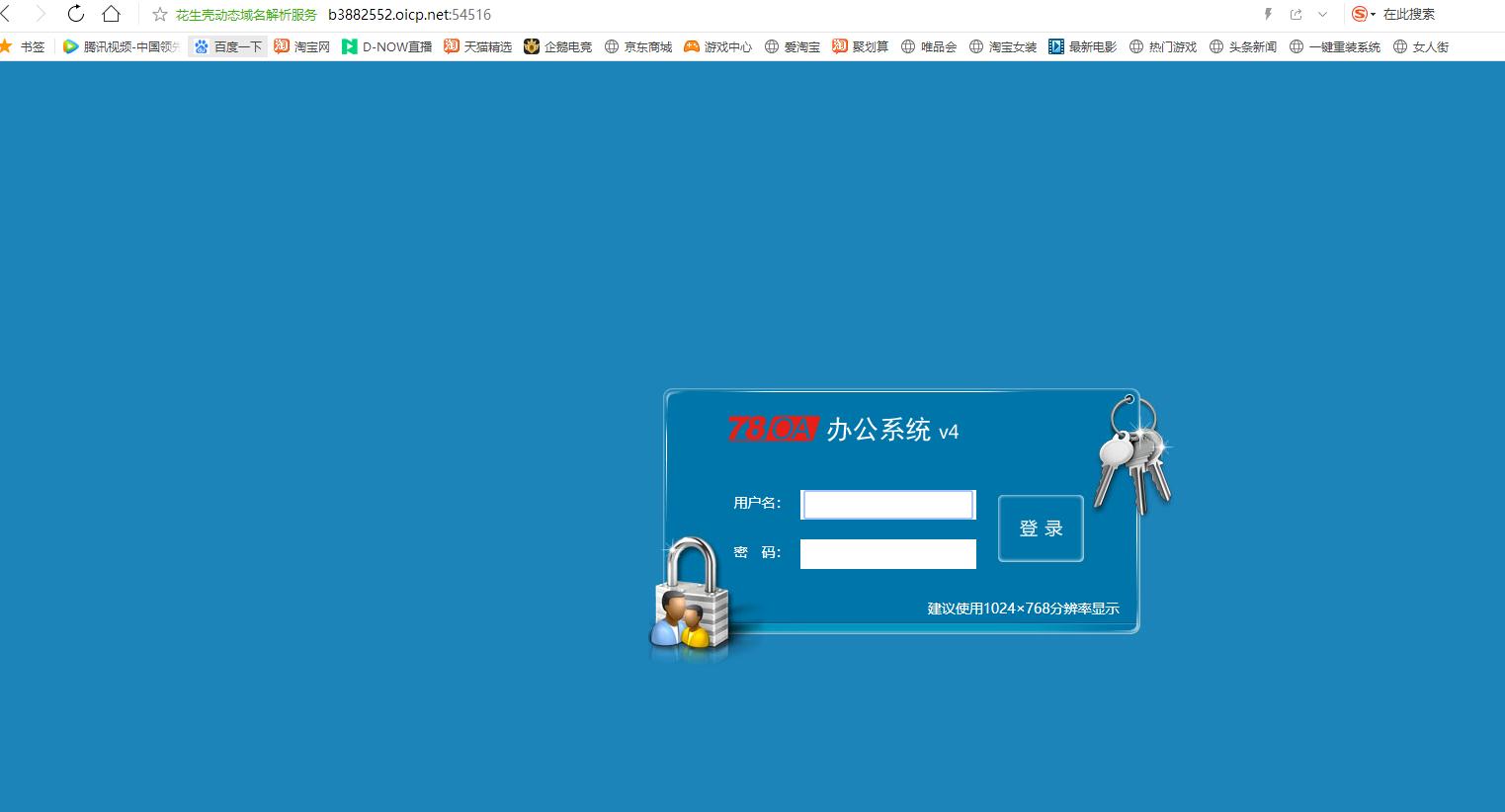1505x812 pixels.
Task: Click the 腾讯视频 bookmark icon
Action: click(x=69, y=45)
